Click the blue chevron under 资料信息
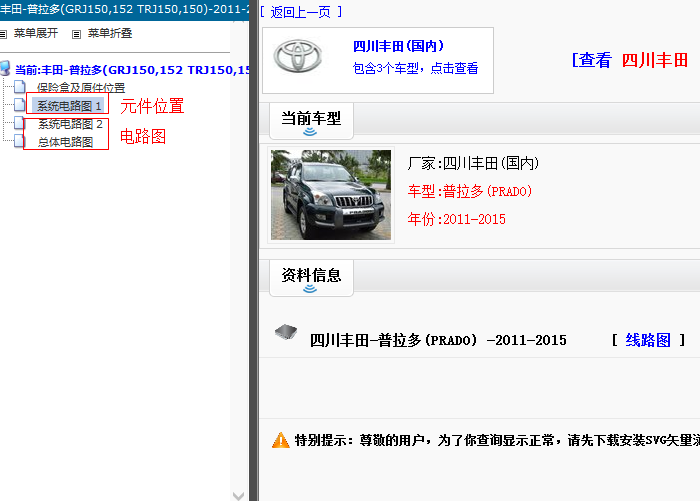The width and height of the screenshot is (700, 501). point(310,289)
